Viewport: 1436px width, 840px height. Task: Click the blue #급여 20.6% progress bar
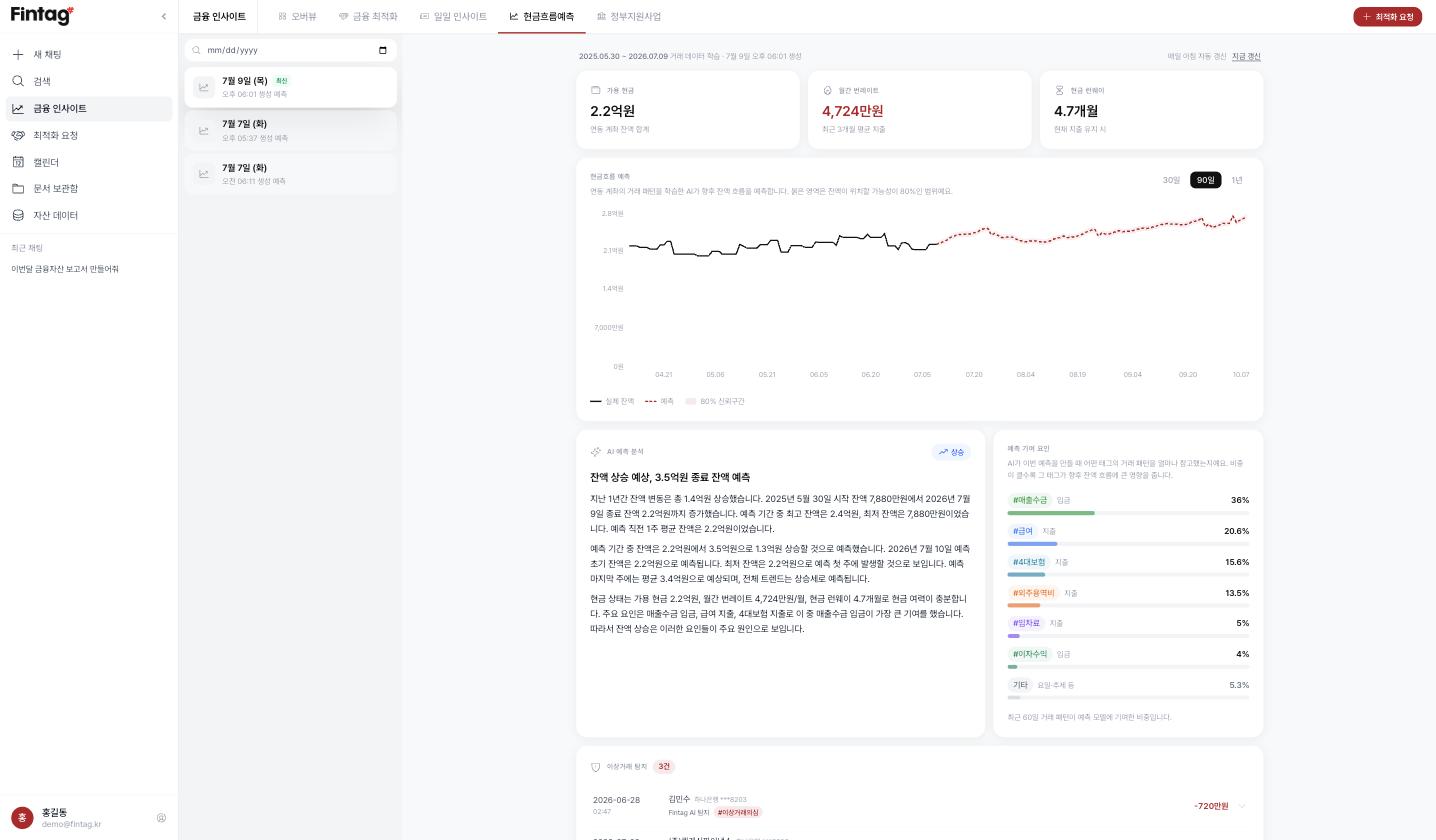click(x=1033, y=544)
